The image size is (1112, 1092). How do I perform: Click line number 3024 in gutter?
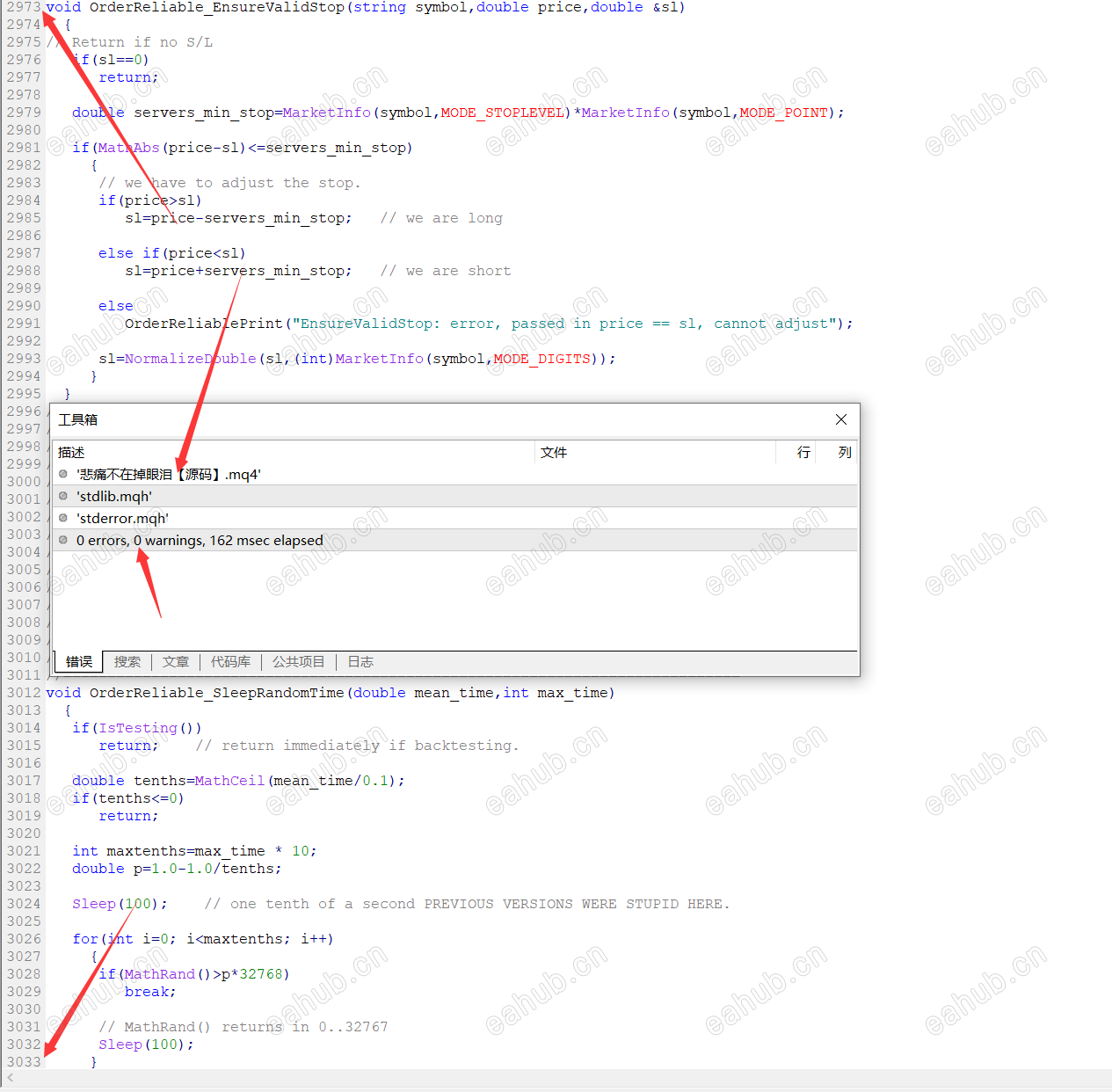coord(24,904)
